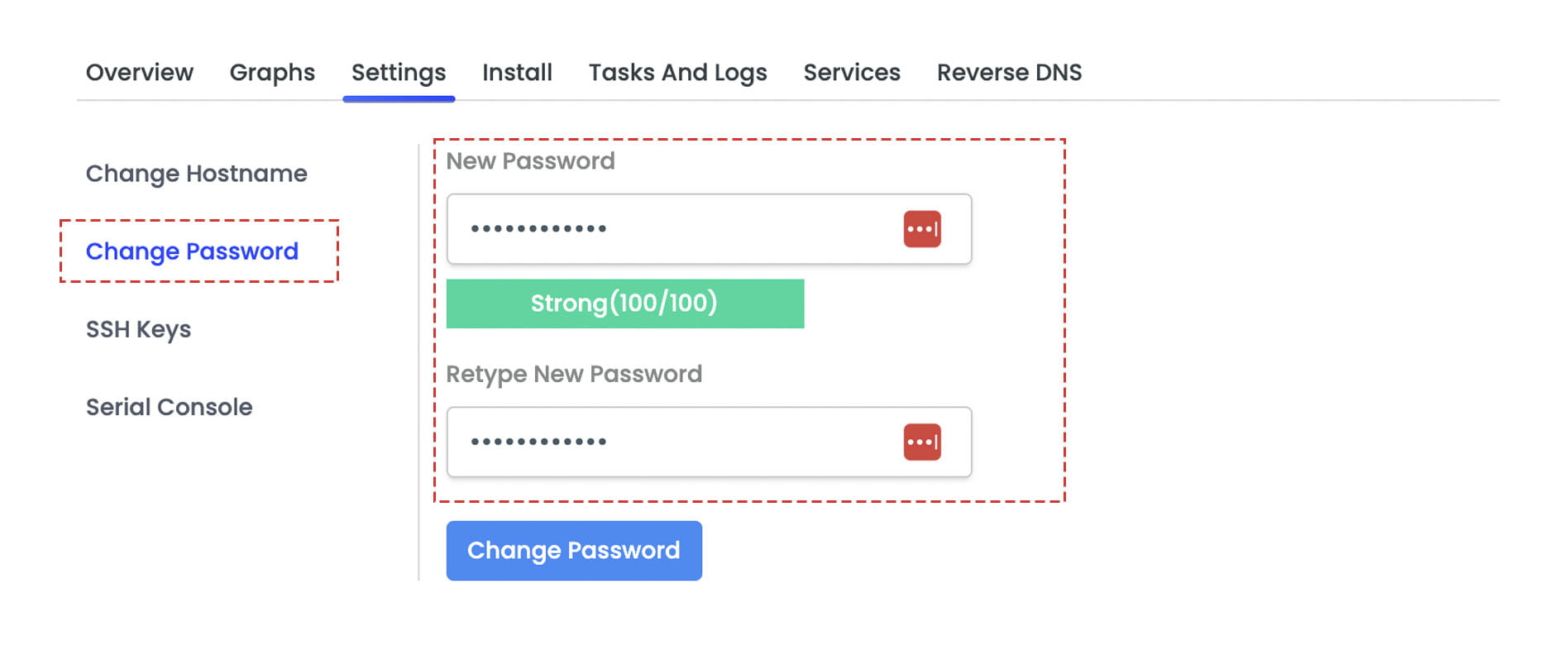Click the reveal icon on Retype New Password field

(920, 442)
